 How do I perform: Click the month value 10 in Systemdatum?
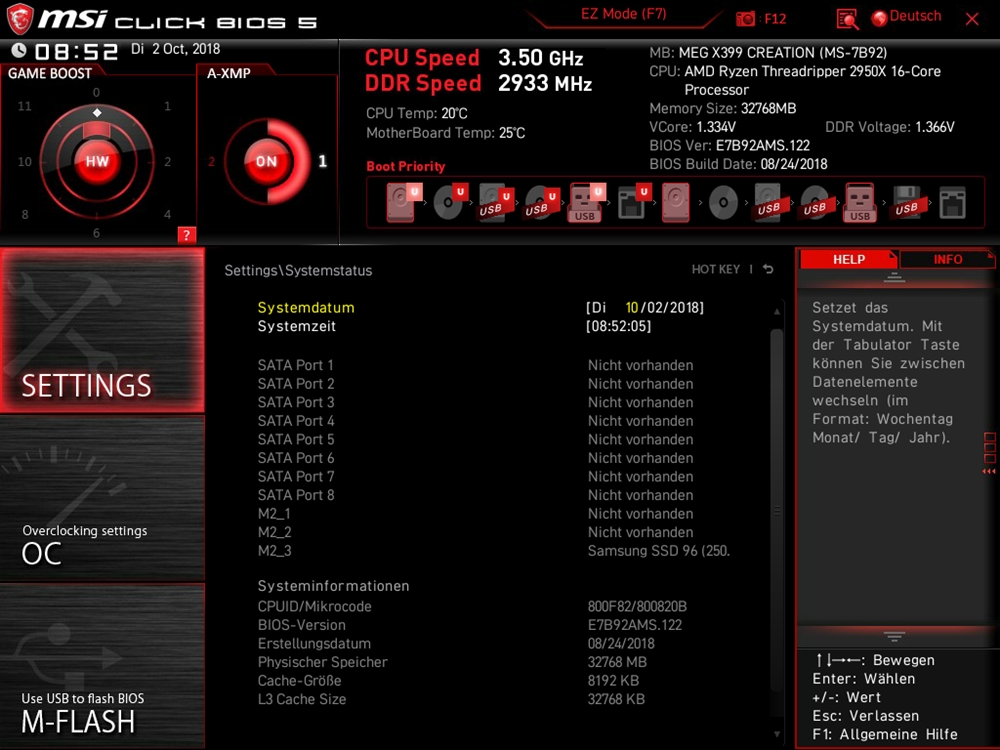631,307
